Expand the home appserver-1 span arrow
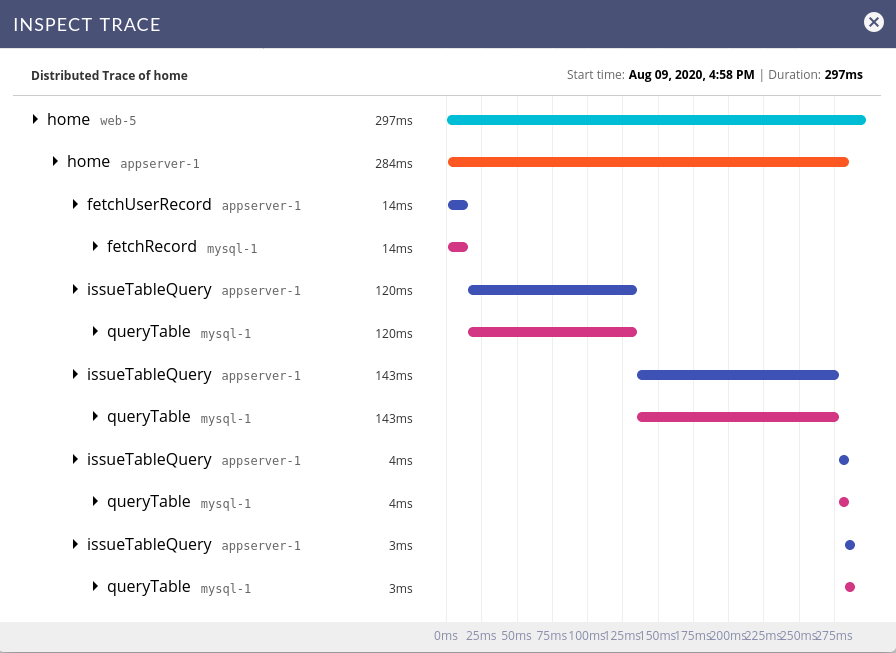The width and height of the screenshot is (896, 653). click(x=56, y=162)
